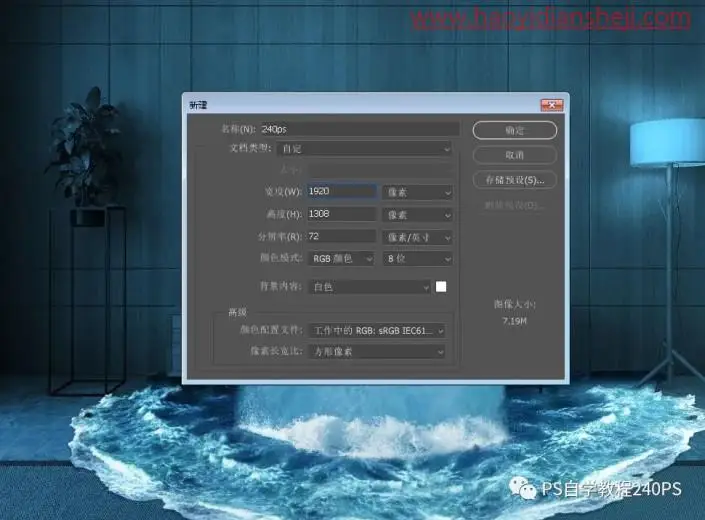Open the 像素长宽比 dropdown 方形像素

377,351
